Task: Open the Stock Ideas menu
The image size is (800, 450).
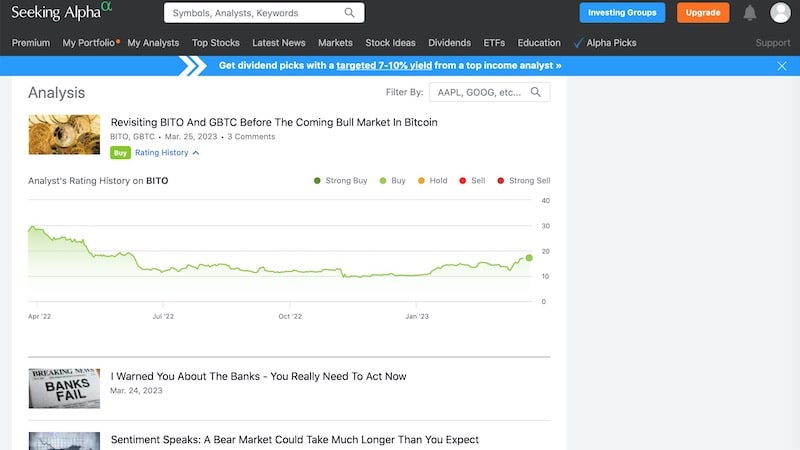Action: tap(390, 43)
